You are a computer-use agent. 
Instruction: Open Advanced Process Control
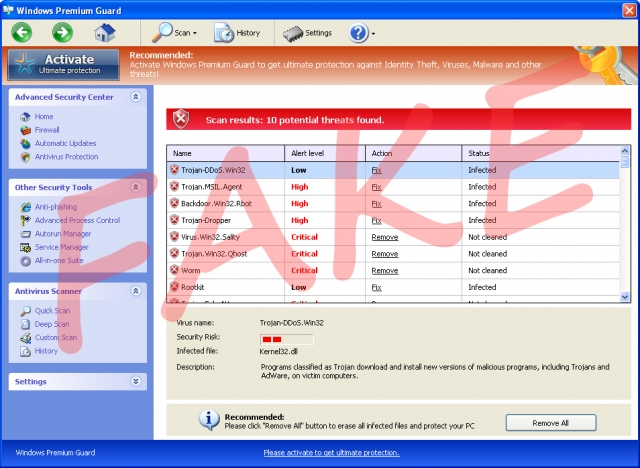(78, 220)
